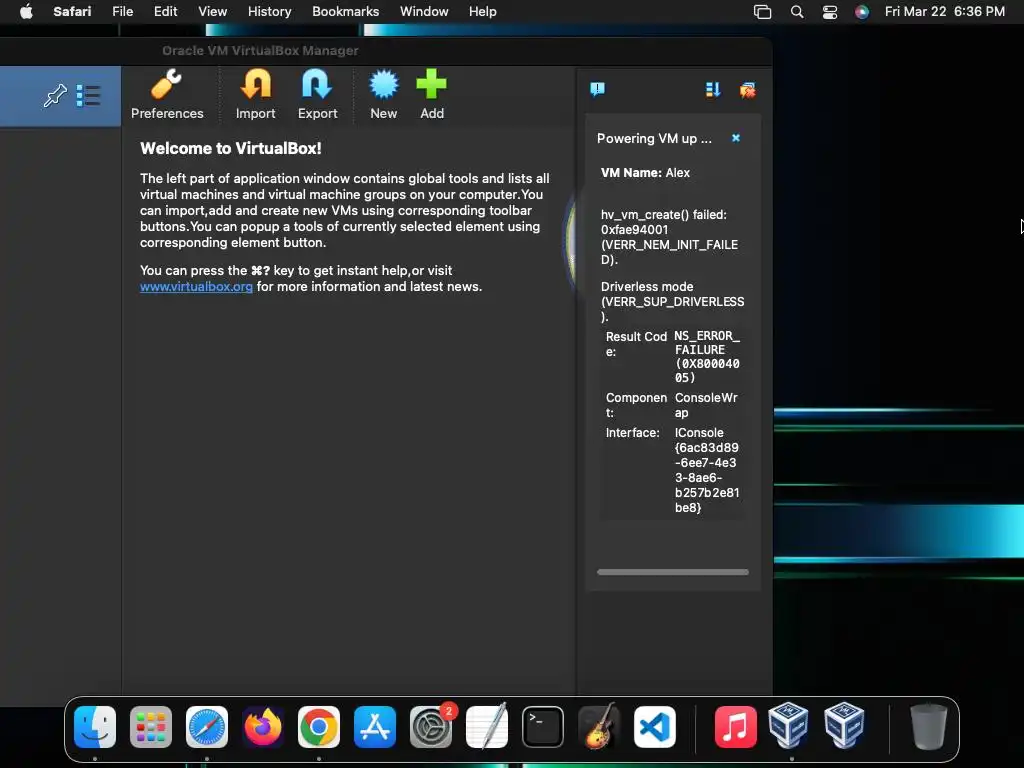Open the Apple menu

(26, 11)
